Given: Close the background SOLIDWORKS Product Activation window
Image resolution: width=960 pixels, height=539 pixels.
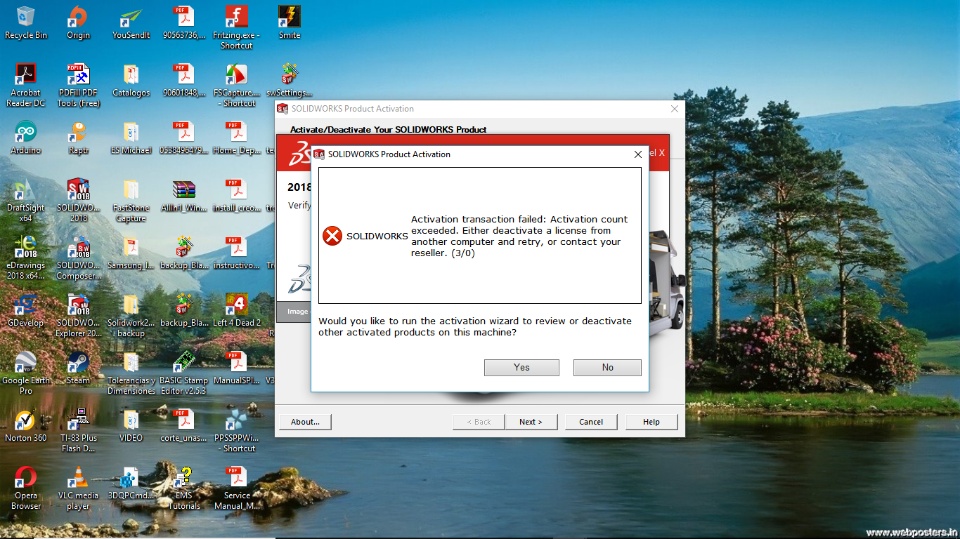Looking at the screenshot, I should pyautogui.click(x=674, y=108).
